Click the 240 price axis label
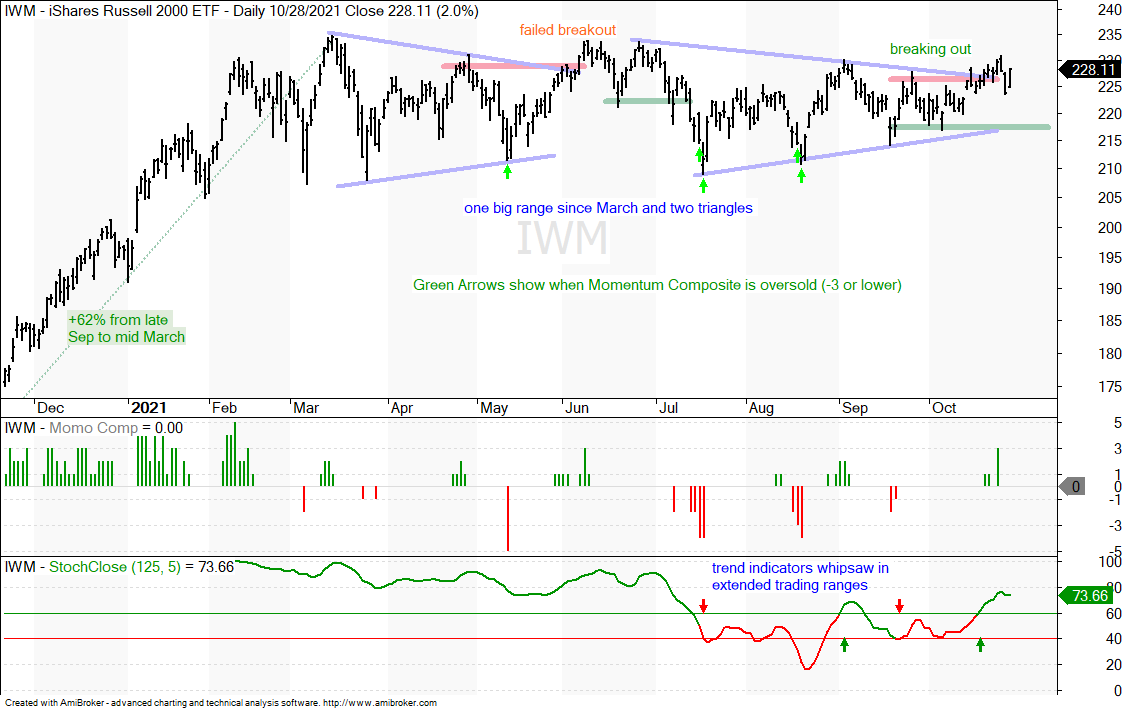 click(1109, 9)
